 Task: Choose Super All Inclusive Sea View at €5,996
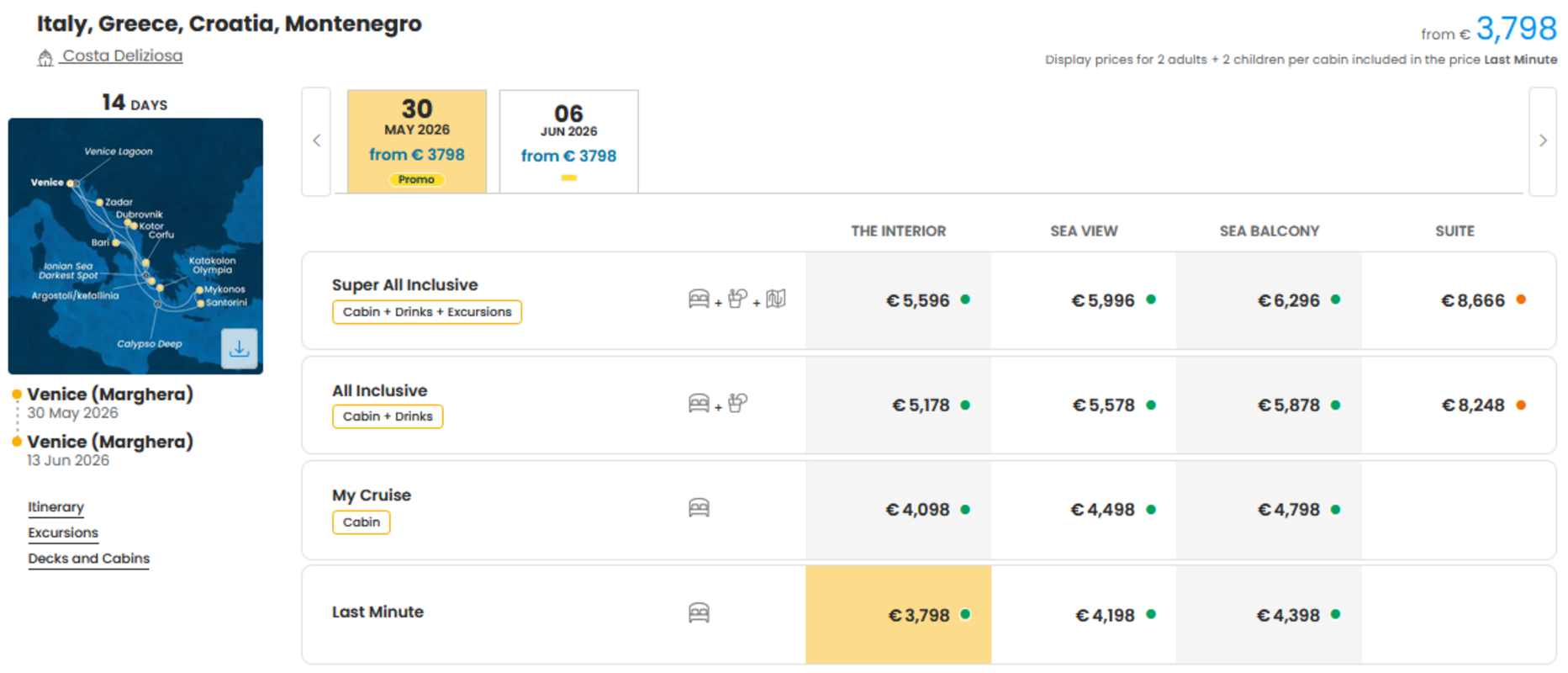(x=1084, y=300)
